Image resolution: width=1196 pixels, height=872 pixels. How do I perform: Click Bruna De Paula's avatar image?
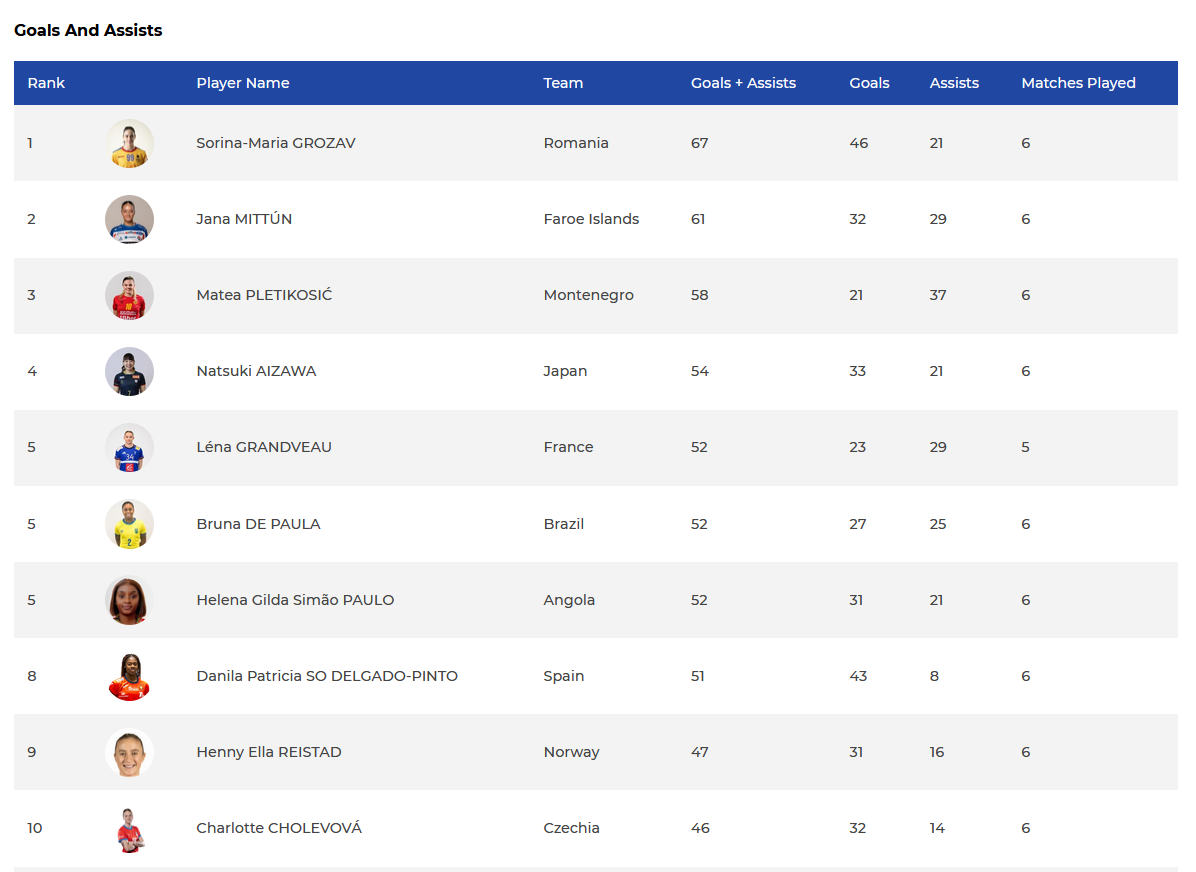click(x=129, y=524)
